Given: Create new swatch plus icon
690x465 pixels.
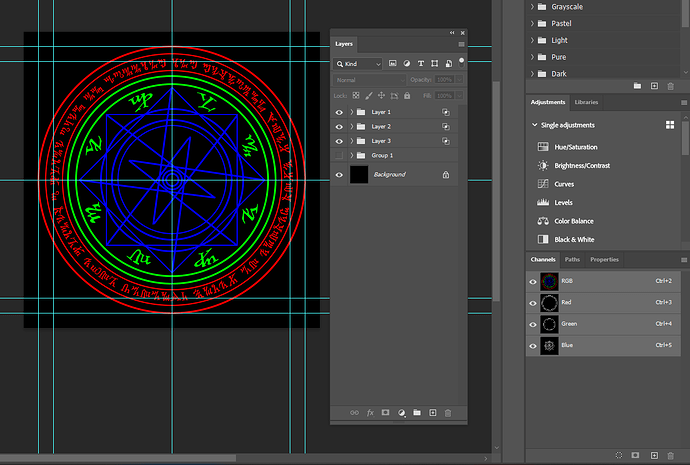Looking at the screenshot, I should pyautogui.click(x=654, y=86).
